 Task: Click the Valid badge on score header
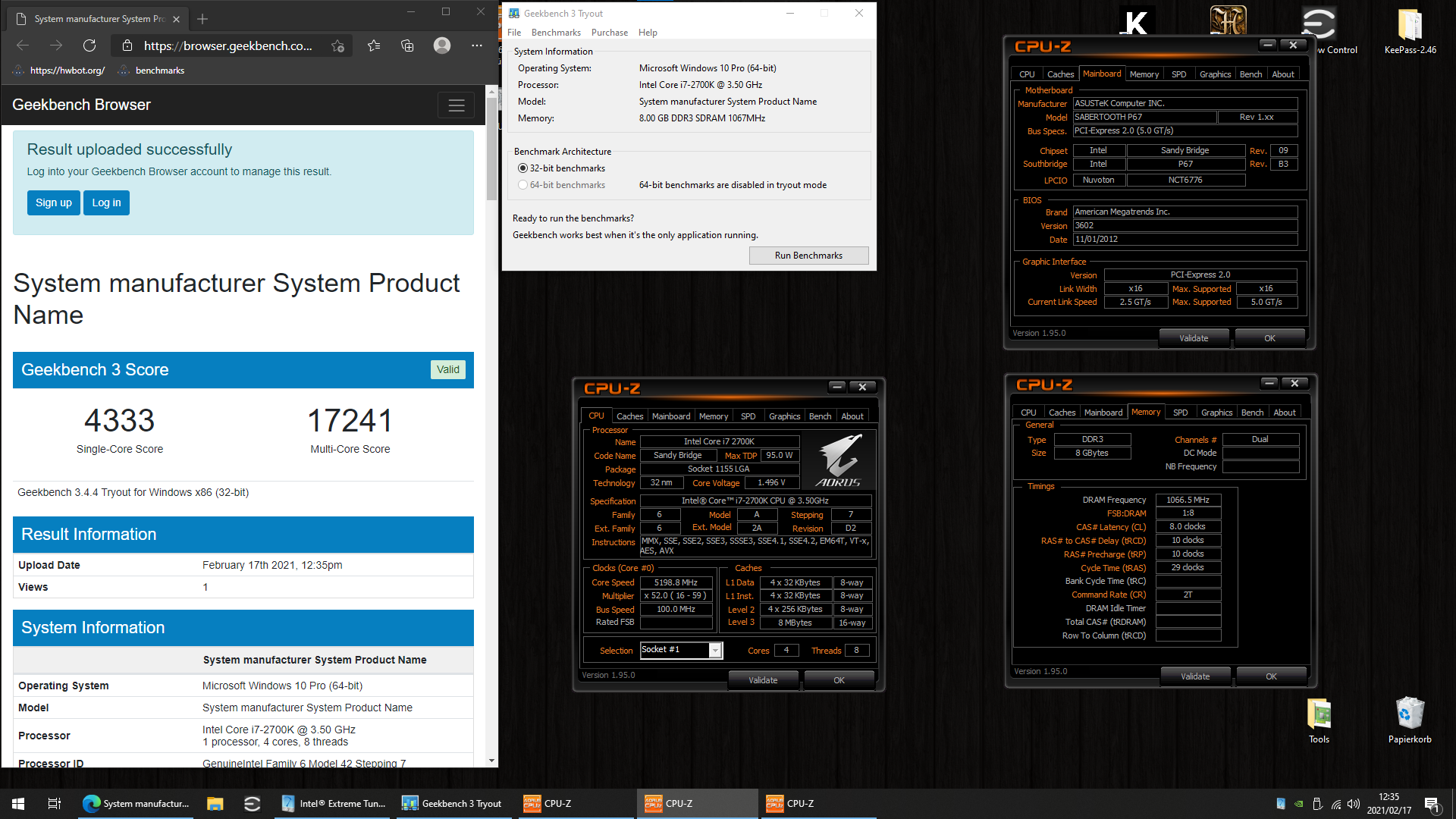[448, 370]
